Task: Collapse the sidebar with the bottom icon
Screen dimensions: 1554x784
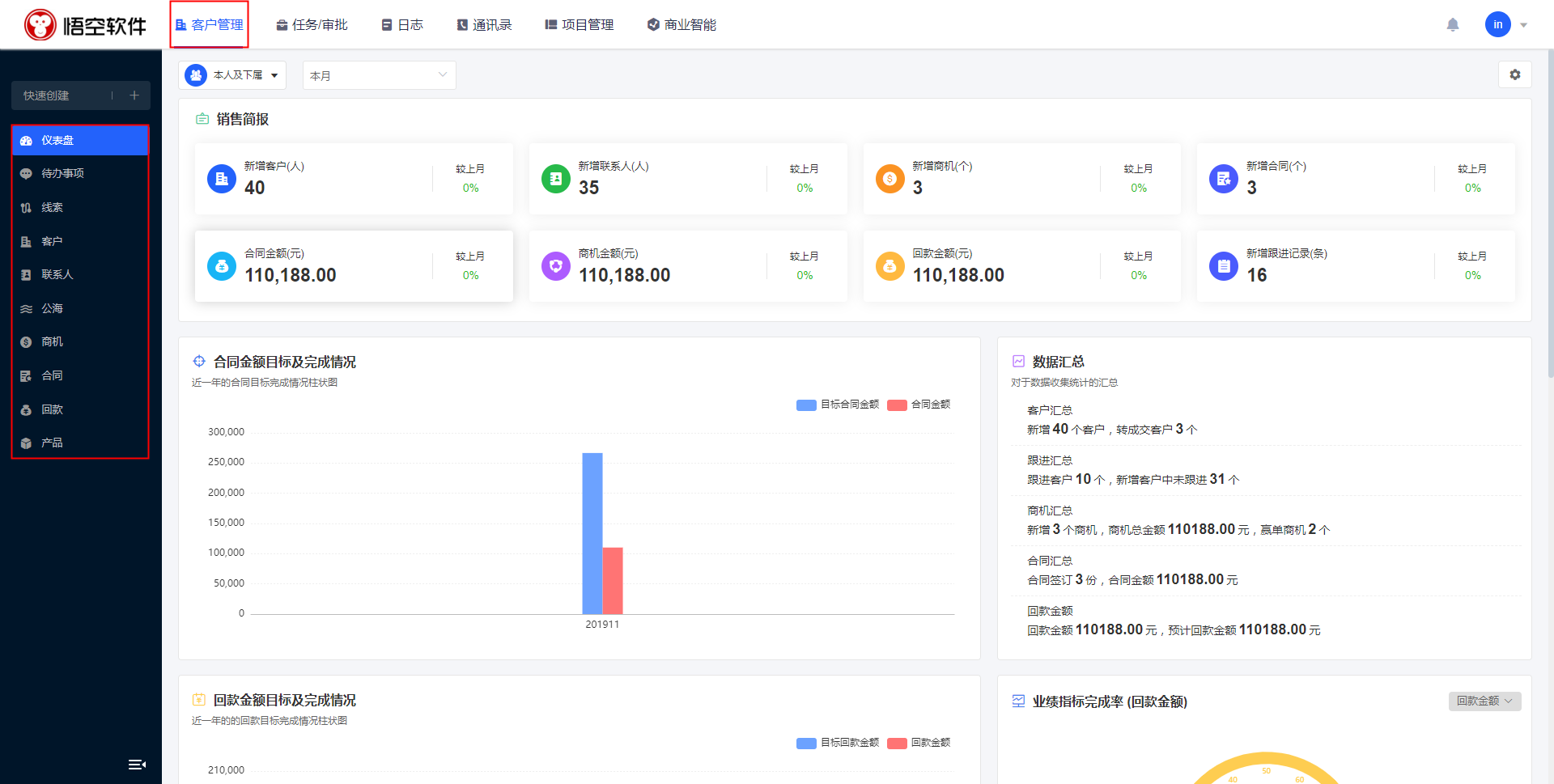Action: point(137,764)
